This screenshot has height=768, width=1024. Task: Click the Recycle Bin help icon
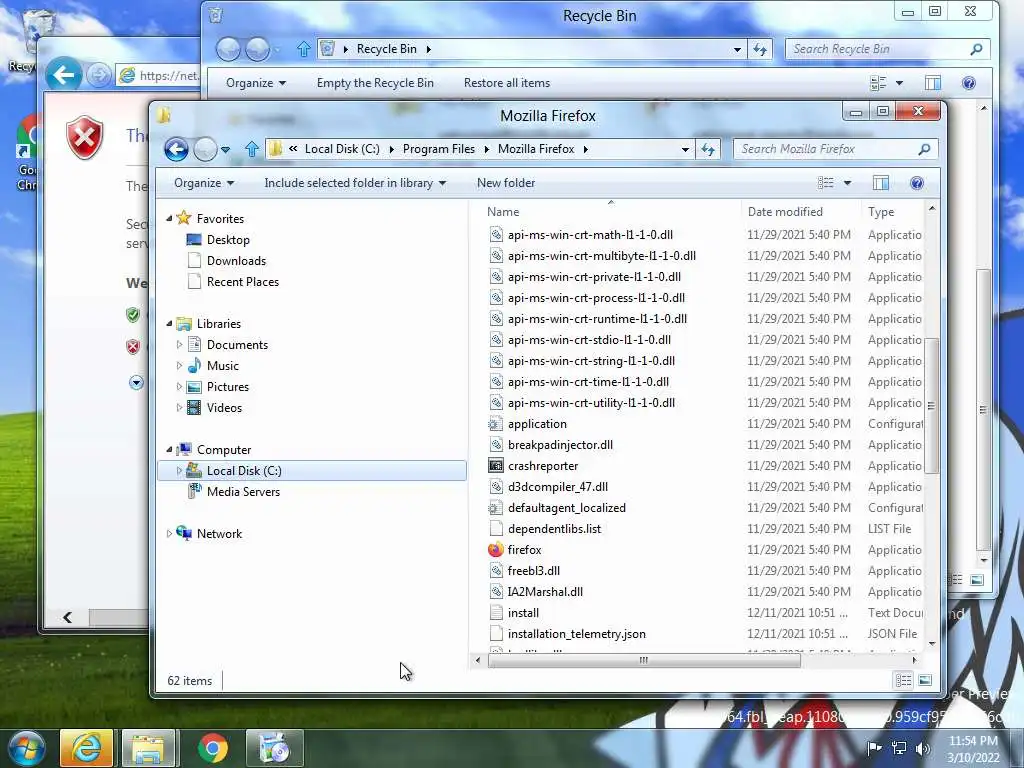[x=969, y=83]
